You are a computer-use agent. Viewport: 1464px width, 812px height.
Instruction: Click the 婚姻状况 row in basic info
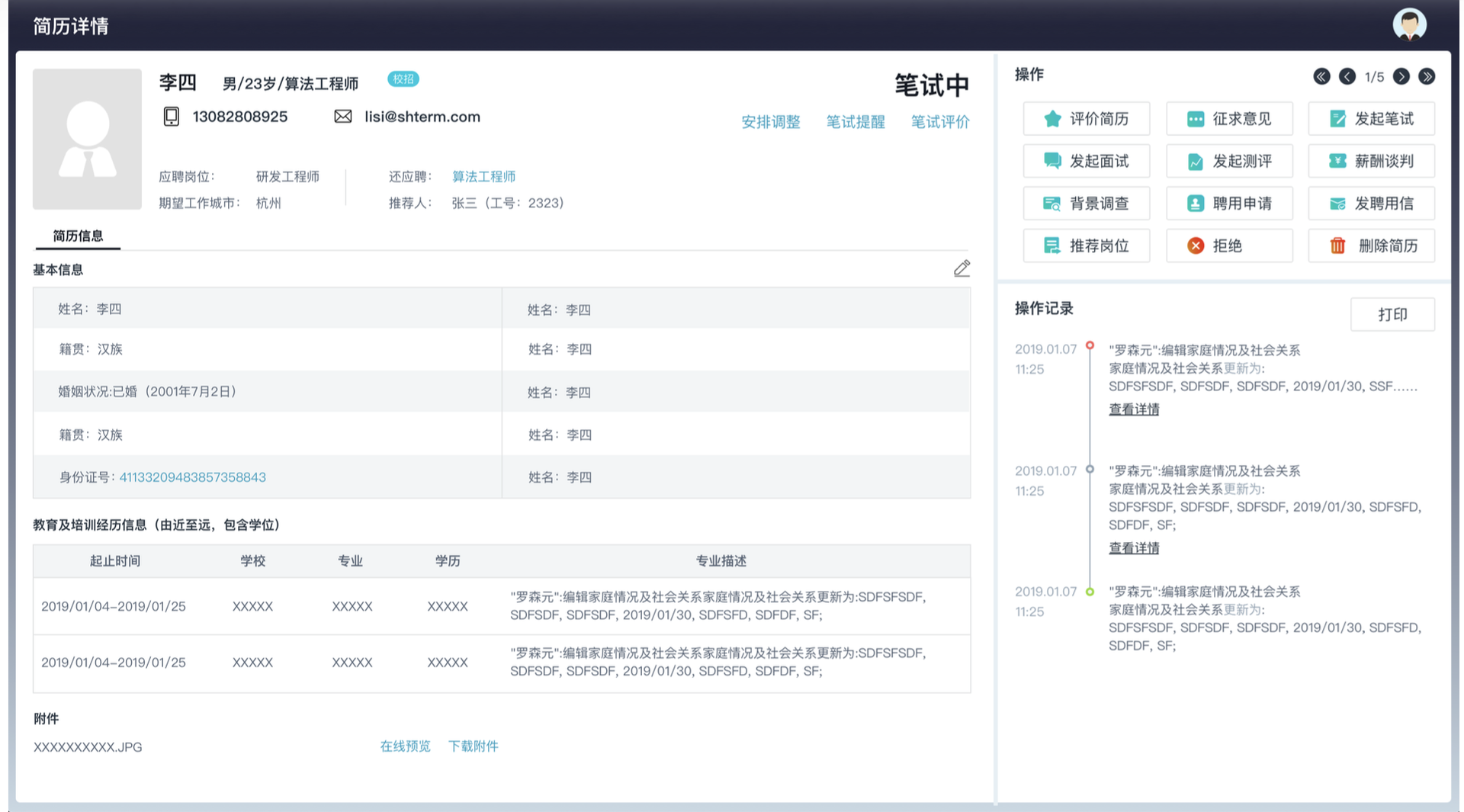click(267, 392)
